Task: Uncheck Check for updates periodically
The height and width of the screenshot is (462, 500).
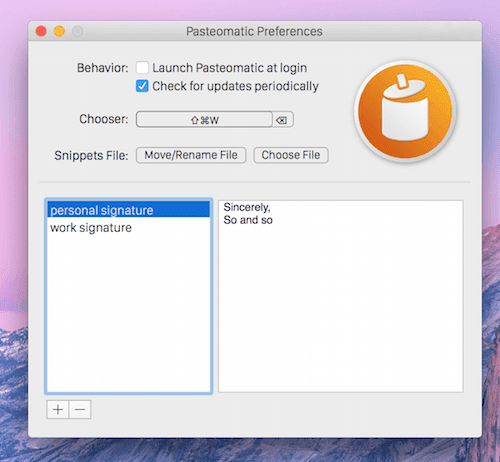Action: pyautogui.click(x=142, y=86)
